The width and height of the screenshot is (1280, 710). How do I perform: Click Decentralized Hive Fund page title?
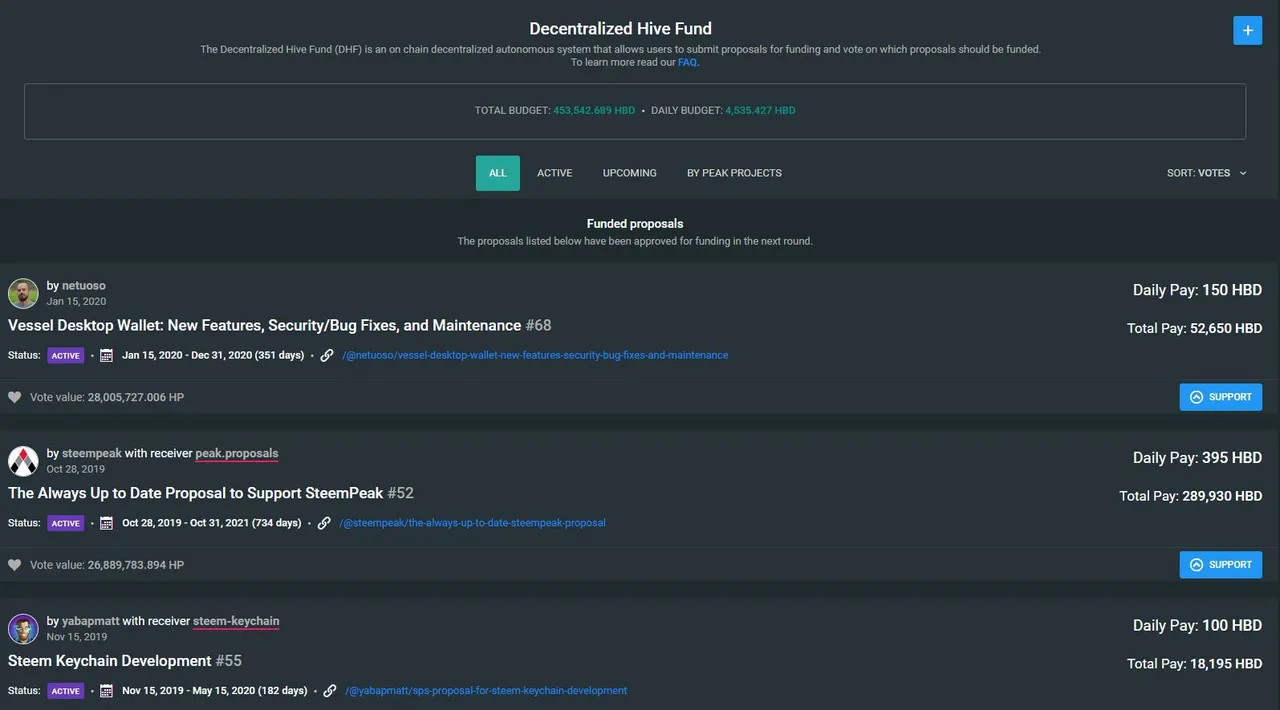click(621, 29)
